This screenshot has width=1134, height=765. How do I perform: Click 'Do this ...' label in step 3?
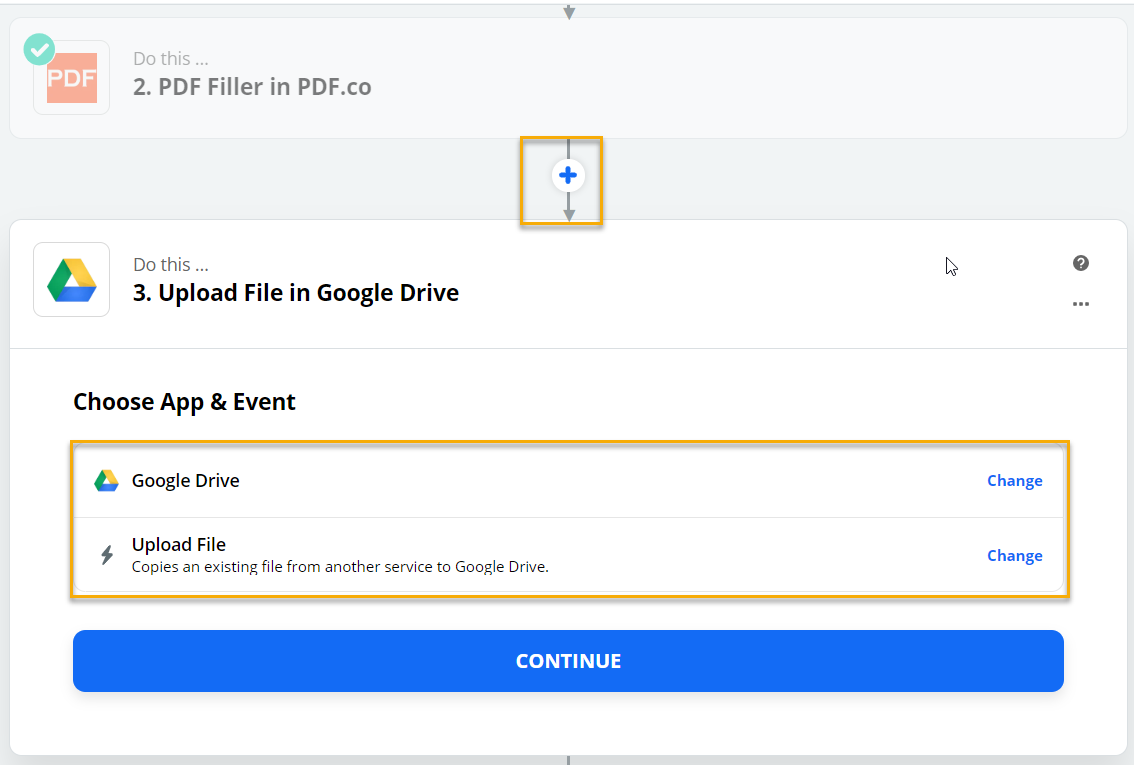[171, 265]
